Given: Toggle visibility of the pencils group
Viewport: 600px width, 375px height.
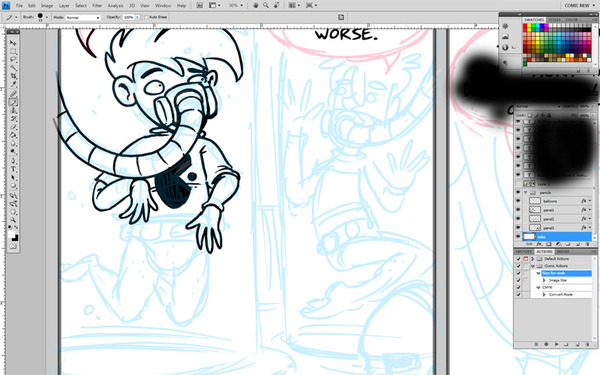Looking at the screenshot, I should tap(518, 192).
